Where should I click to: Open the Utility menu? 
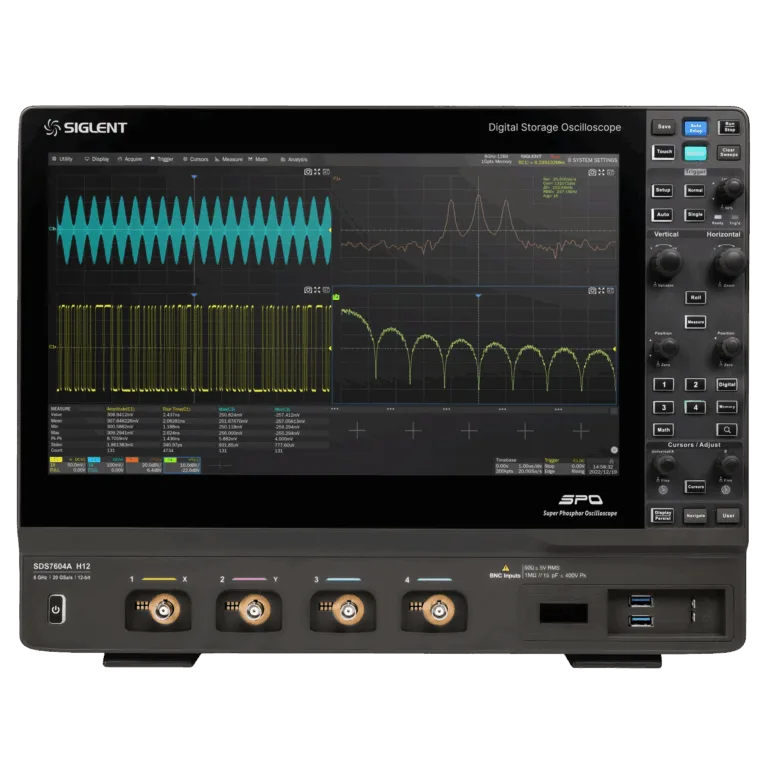click(x=64, y=159)
